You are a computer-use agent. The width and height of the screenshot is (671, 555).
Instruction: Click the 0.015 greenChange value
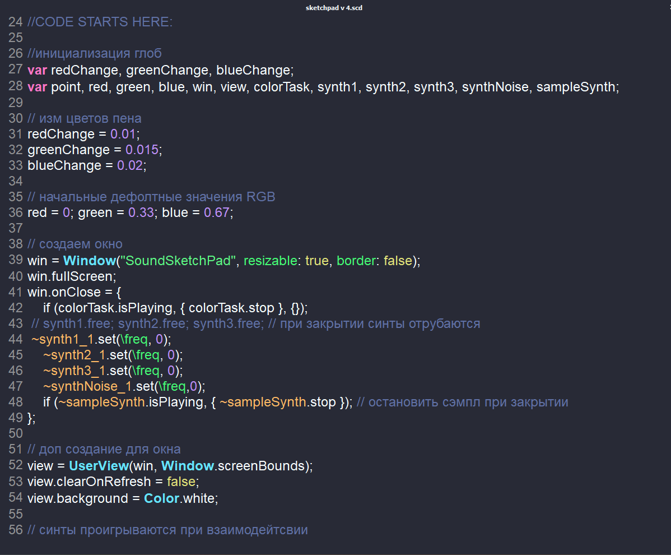(x=143, y=150)
